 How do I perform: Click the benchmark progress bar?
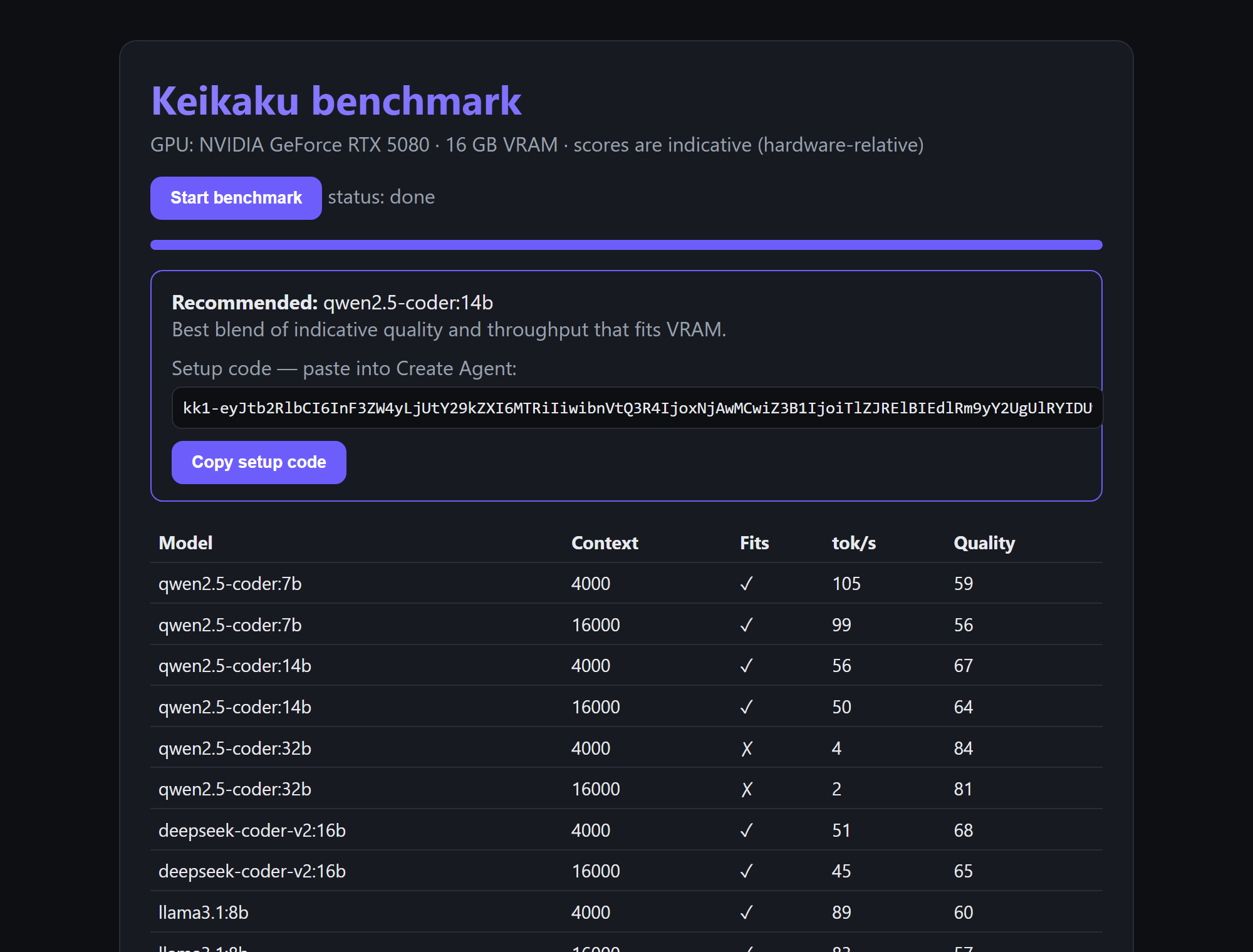(626, 245)
